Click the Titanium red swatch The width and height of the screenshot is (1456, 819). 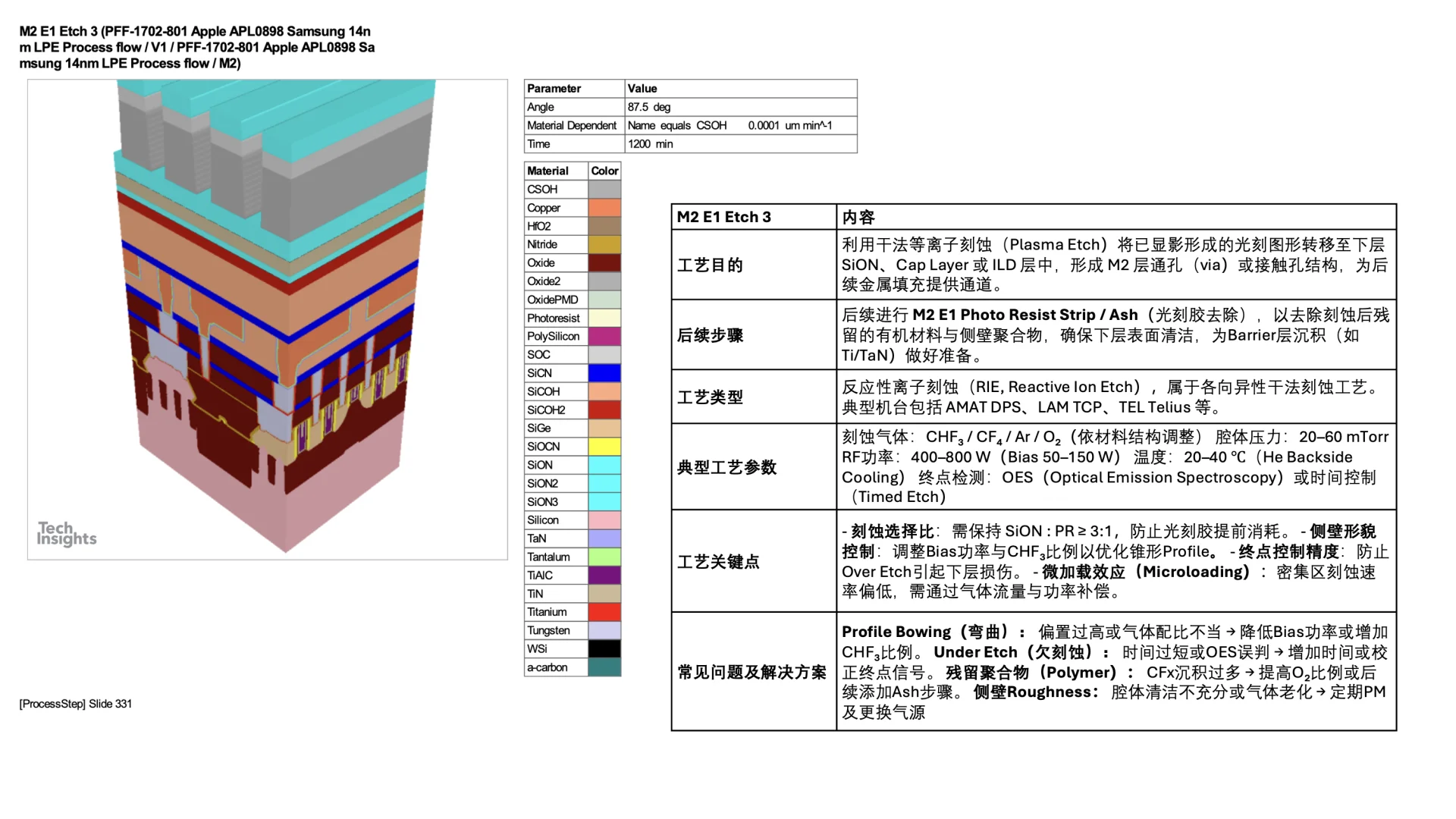(604, 611)
